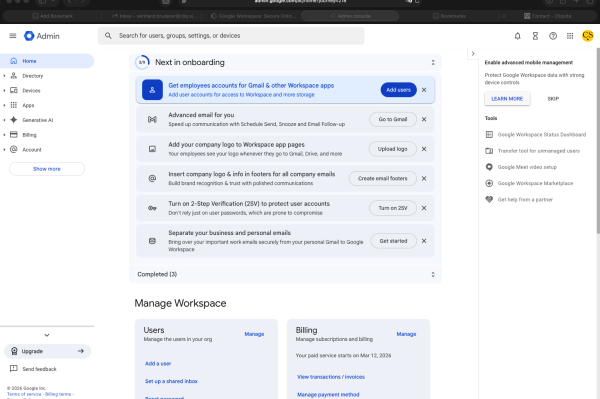Switch to the Google Workspace browser tab

click(x=253, y=16)
